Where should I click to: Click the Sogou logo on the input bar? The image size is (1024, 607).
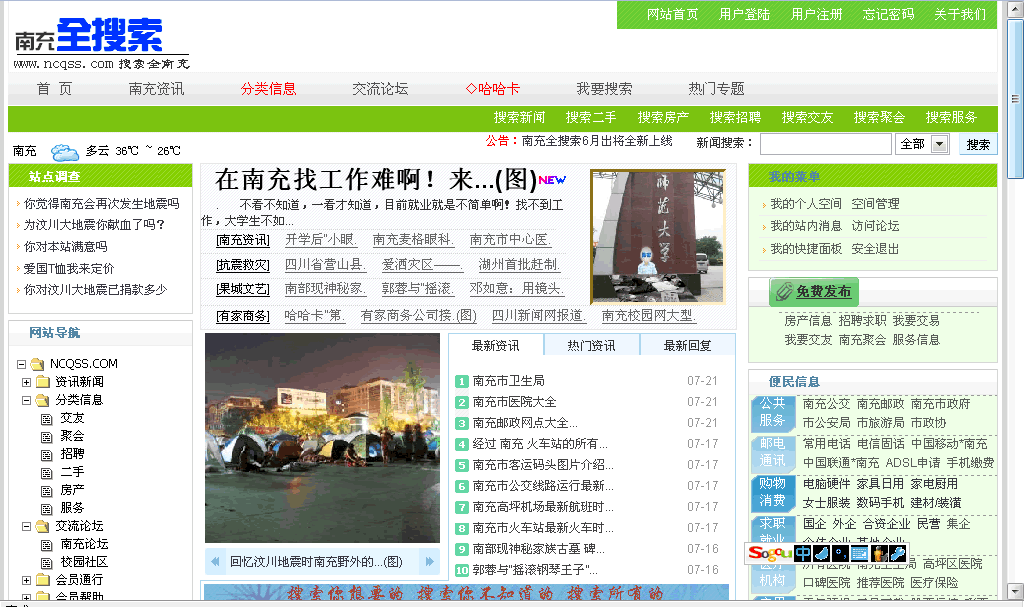point(770,553)
